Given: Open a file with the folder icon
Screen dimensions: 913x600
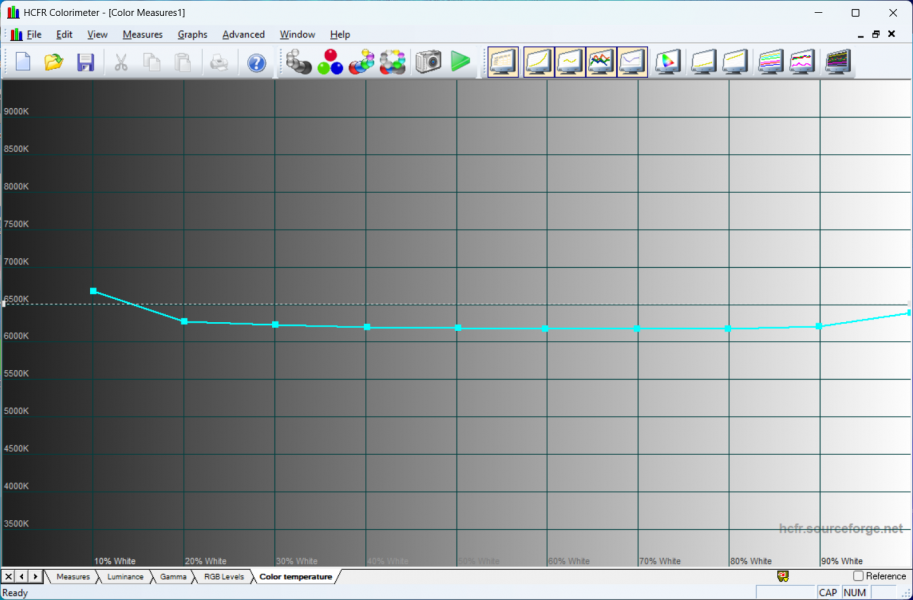Looking at the screenshot, I should 54,62.
